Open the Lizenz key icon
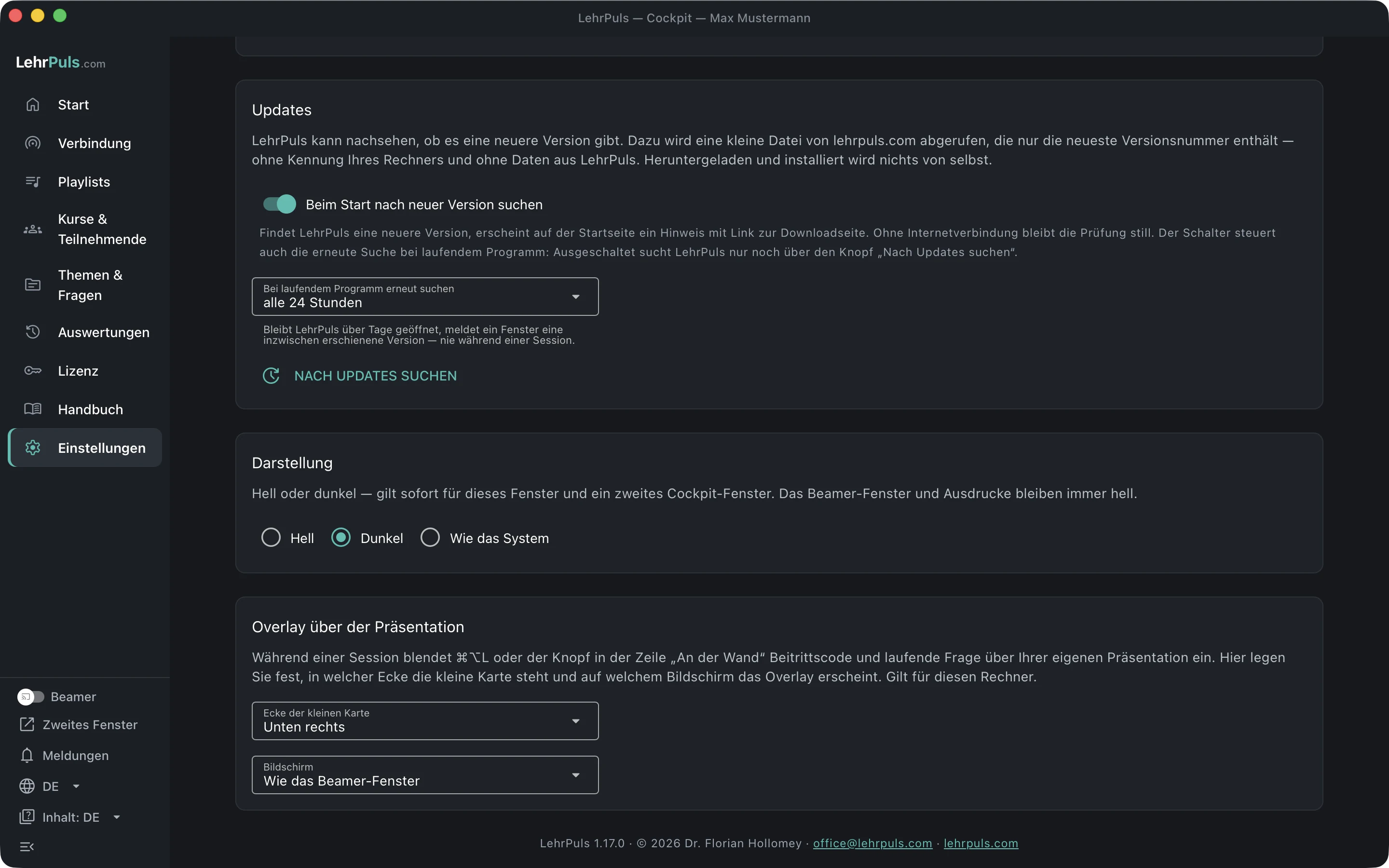The height and width of the screenshot is (868, 1389). 33,371
